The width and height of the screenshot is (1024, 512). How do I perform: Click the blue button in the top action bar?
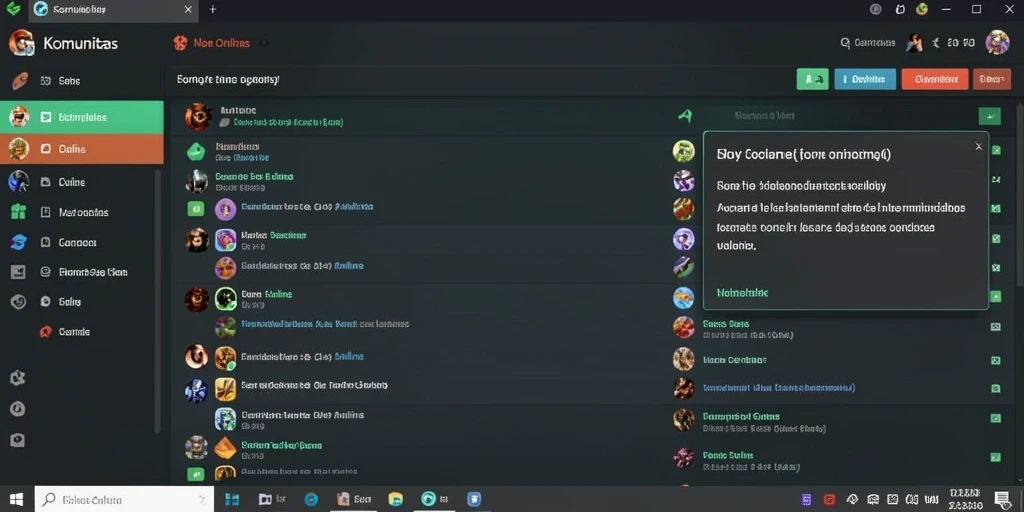tap(865, 79)
